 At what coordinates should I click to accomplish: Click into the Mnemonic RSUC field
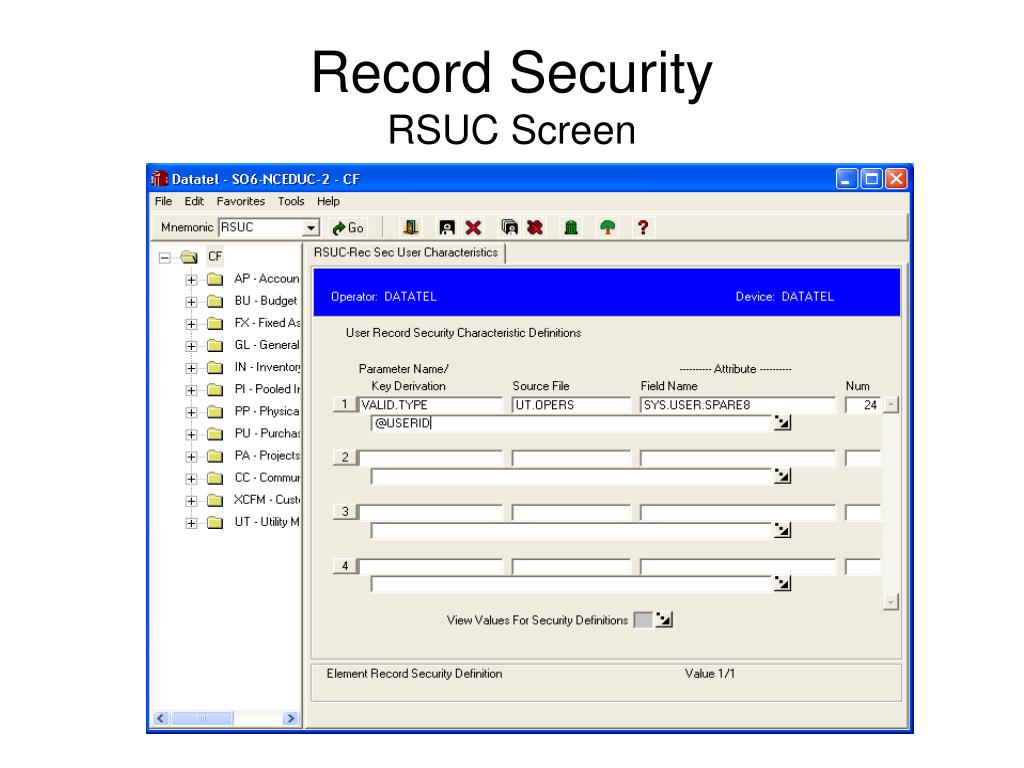point(261,227)
